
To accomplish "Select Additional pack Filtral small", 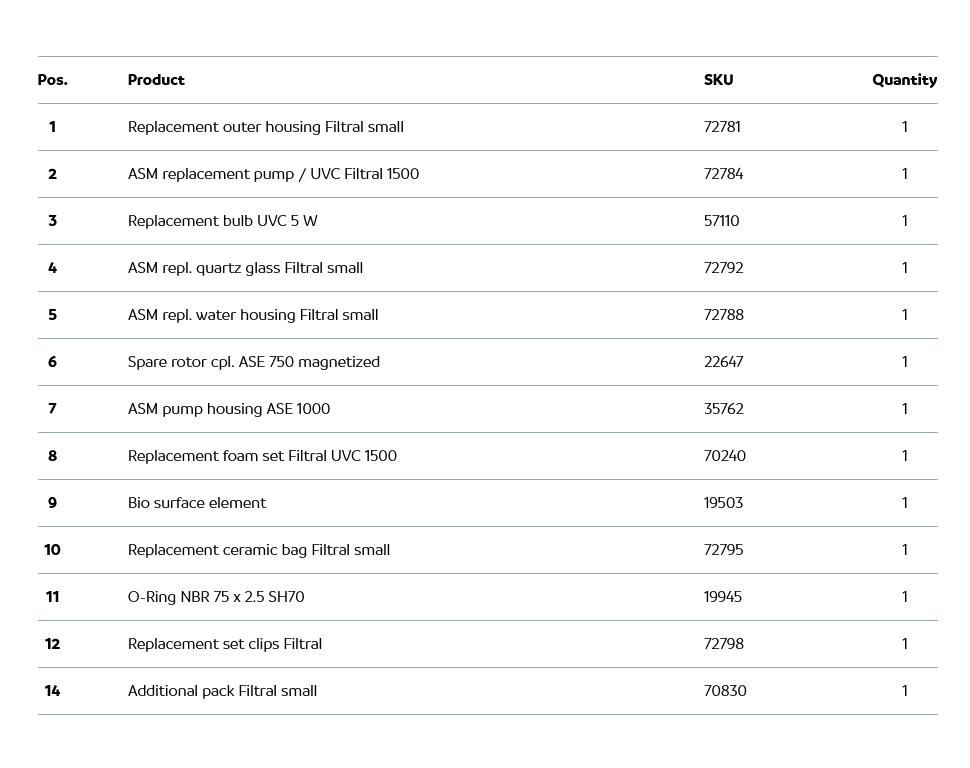I will pos(222,691).
